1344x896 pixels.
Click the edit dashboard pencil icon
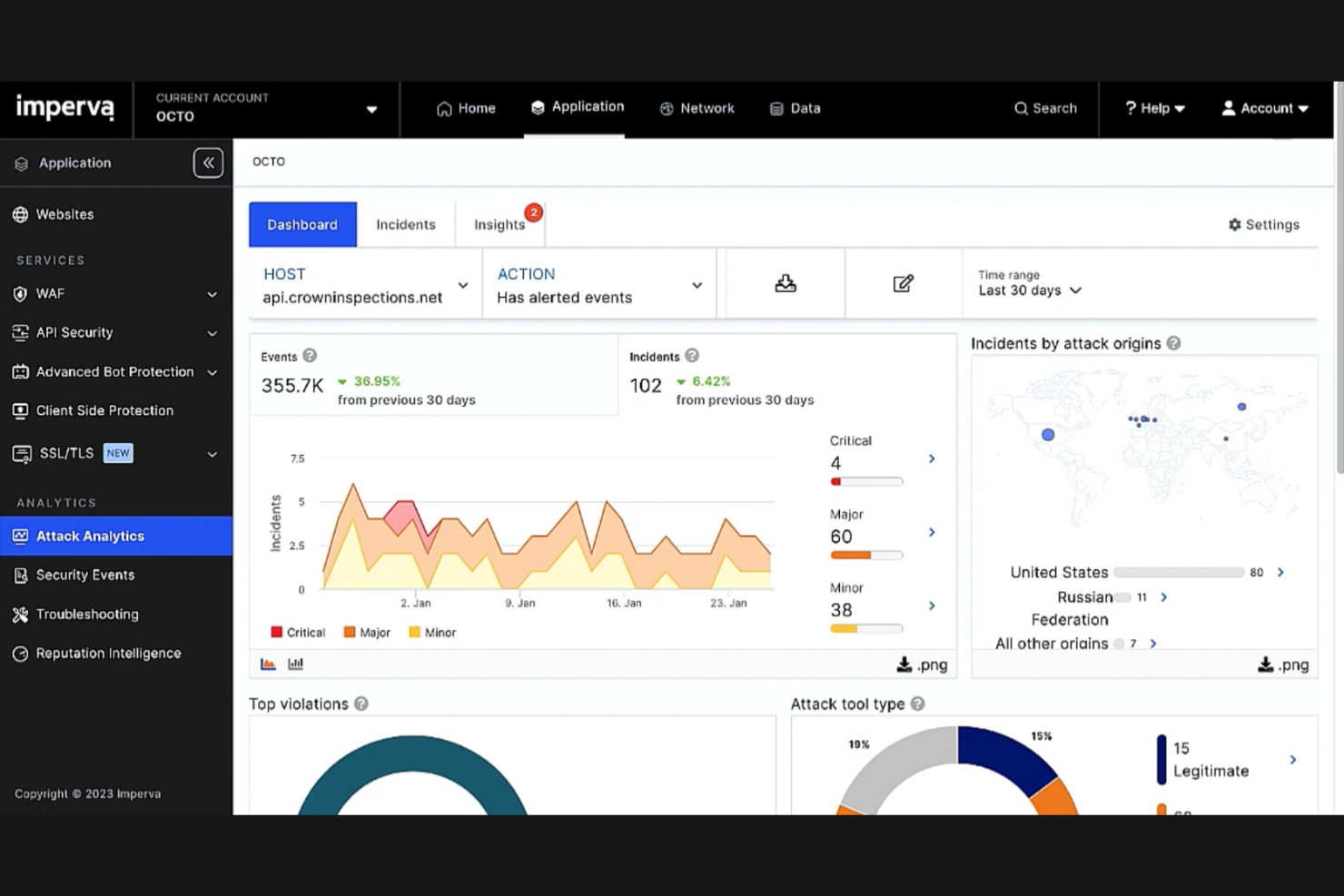coord(903,282)
